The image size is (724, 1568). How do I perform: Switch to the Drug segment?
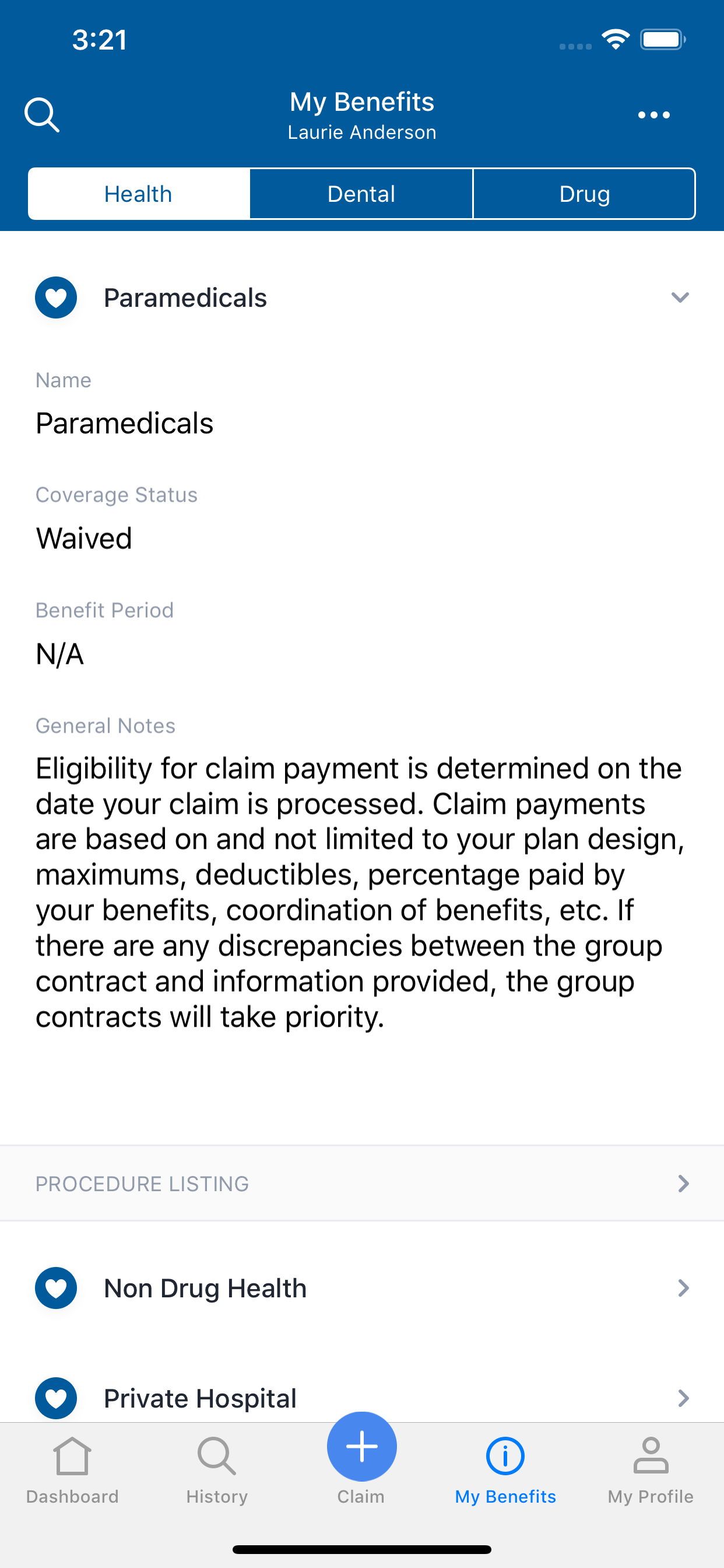pos(584,194)
